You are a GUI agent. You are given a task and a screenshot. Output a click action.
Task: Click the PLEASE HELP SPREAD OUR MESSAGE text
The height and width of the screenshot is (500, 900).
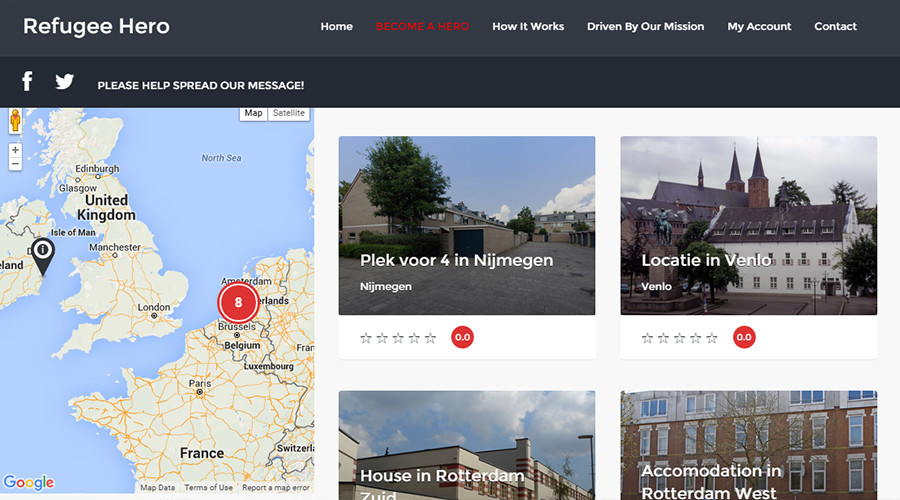[200, 86]
